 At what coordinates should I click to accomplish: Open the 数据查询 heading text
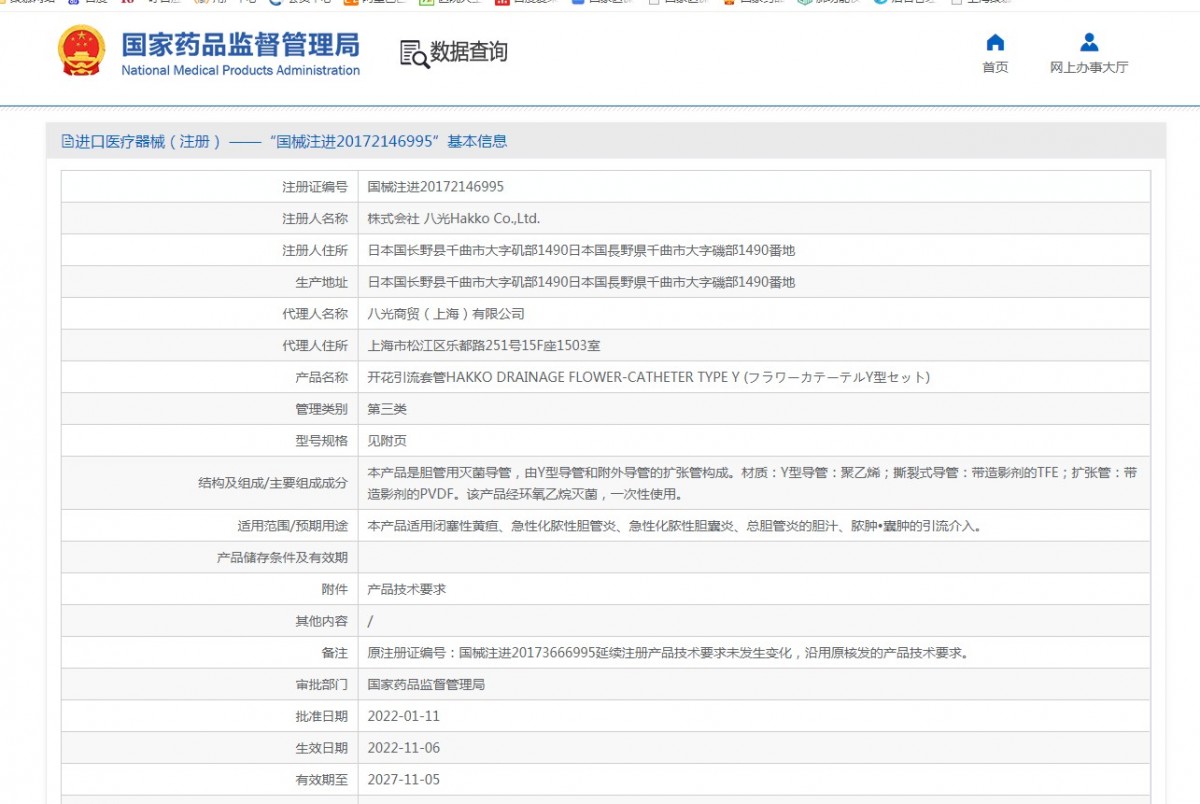click(x=469, y=52)
